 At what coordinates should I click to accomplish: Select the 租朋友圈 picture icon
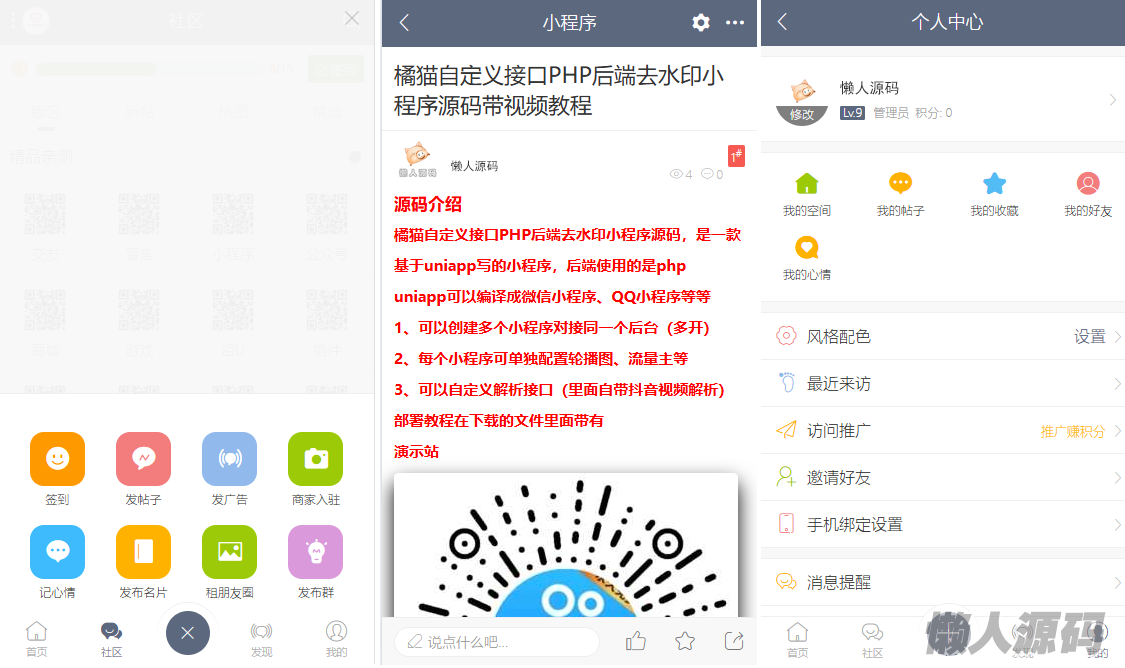[230, 552]
